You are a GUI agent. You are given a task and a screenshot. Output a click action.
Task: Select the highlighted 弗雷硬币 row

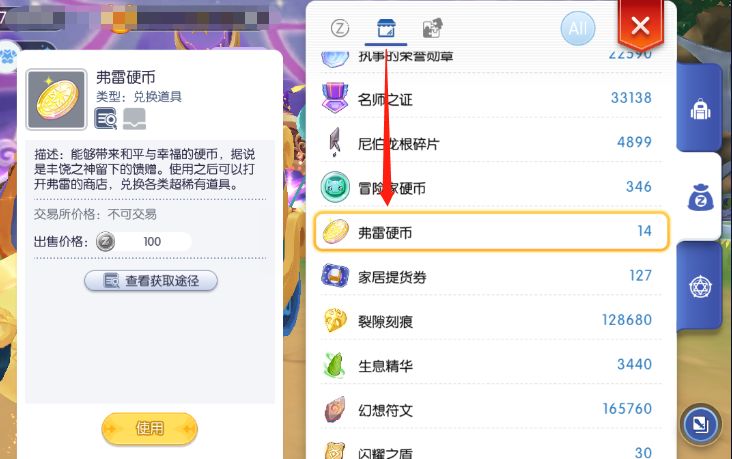point(492,232)
